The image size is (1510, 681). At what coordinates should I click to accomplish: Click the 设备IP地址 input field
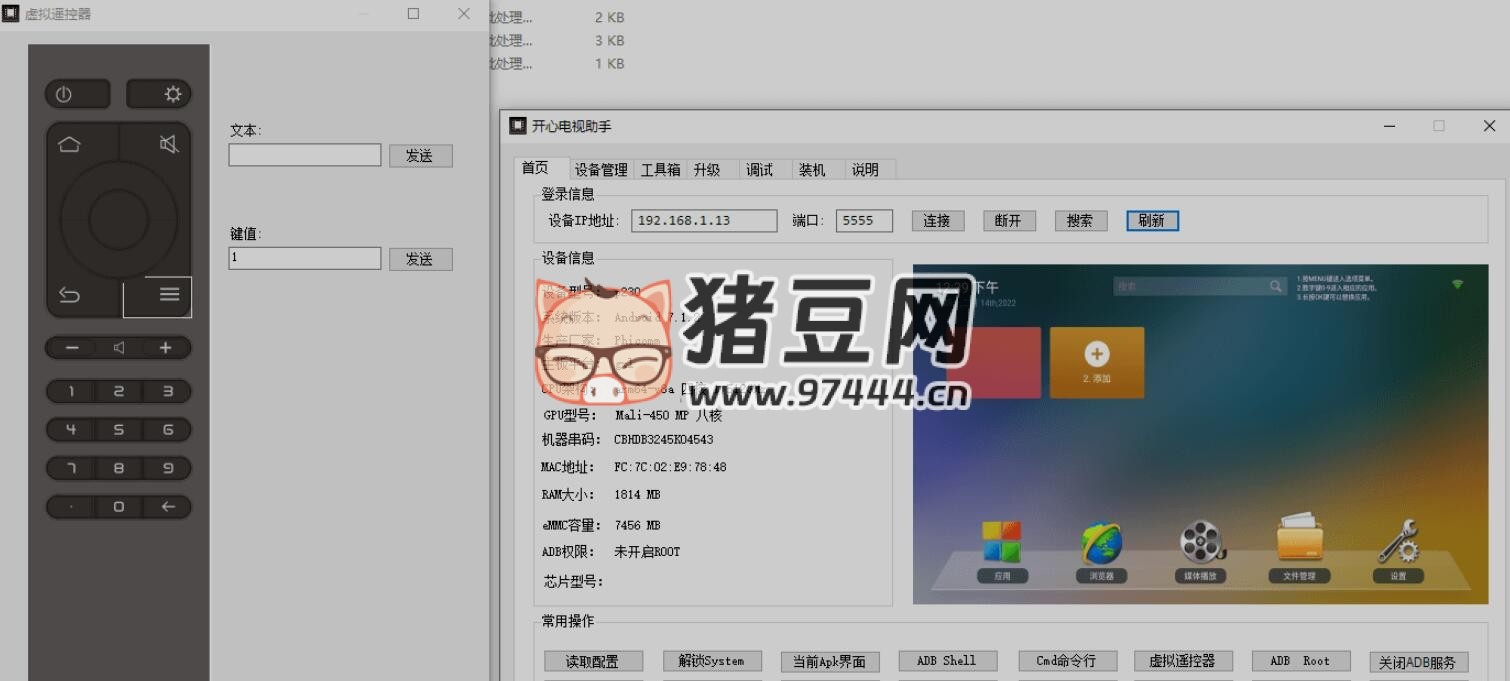703,220
